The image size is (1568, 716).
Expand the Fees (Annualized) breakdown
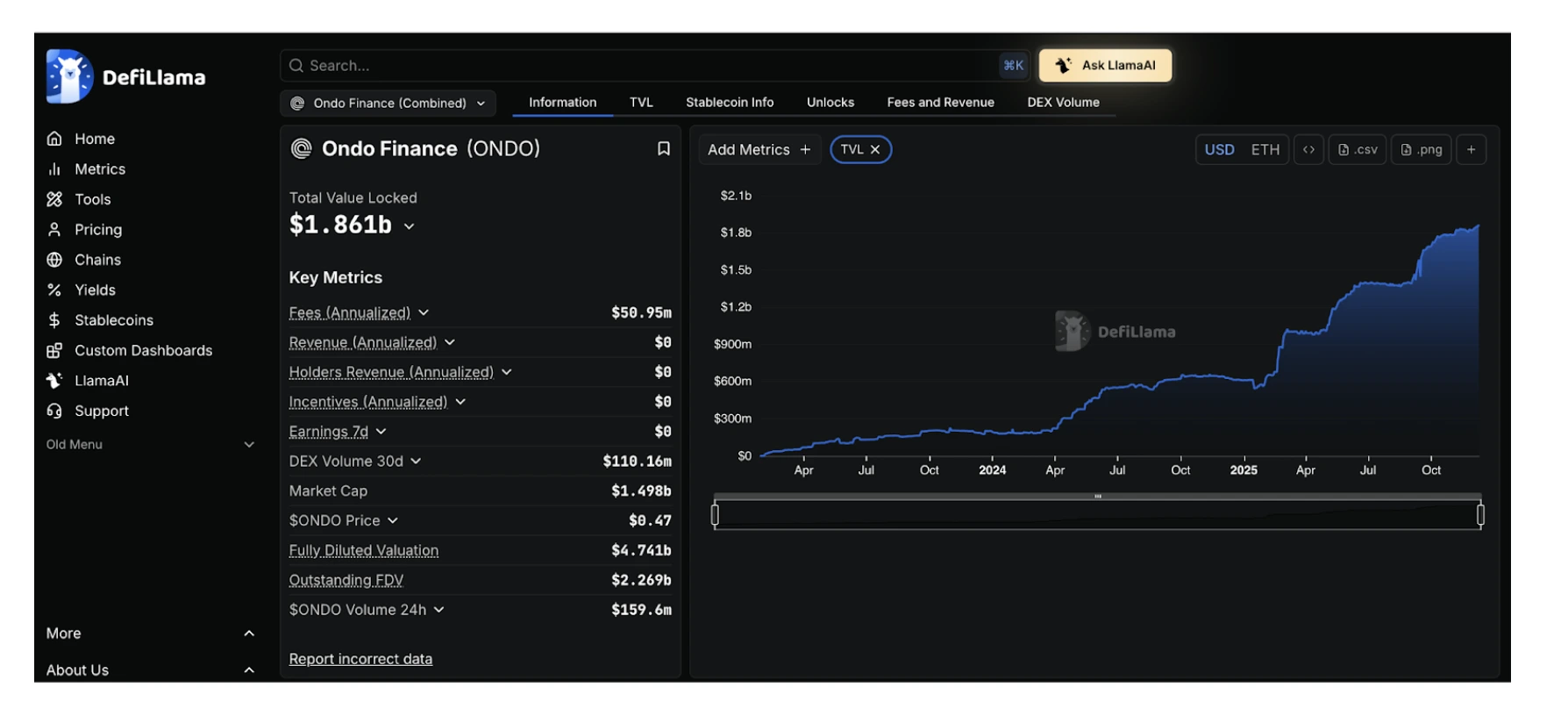[424, 312]
